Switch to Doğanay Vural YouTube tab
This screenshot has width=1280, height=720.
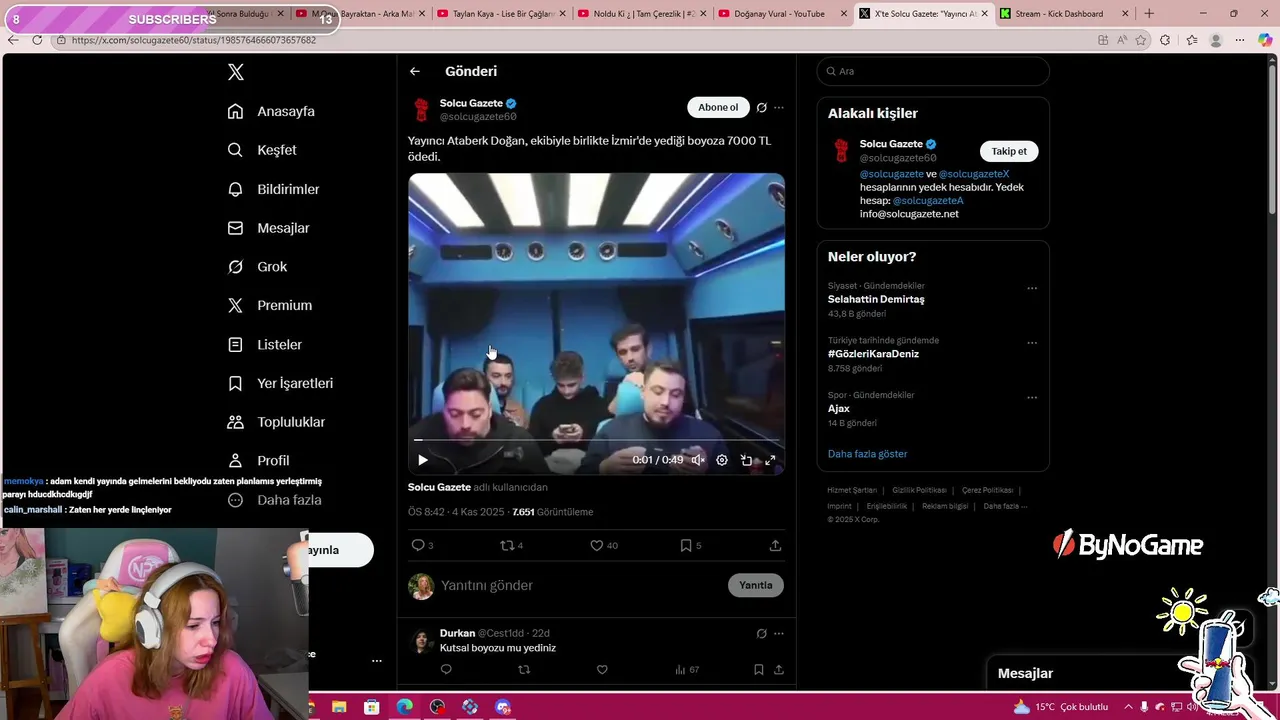[x=785, y=13]
